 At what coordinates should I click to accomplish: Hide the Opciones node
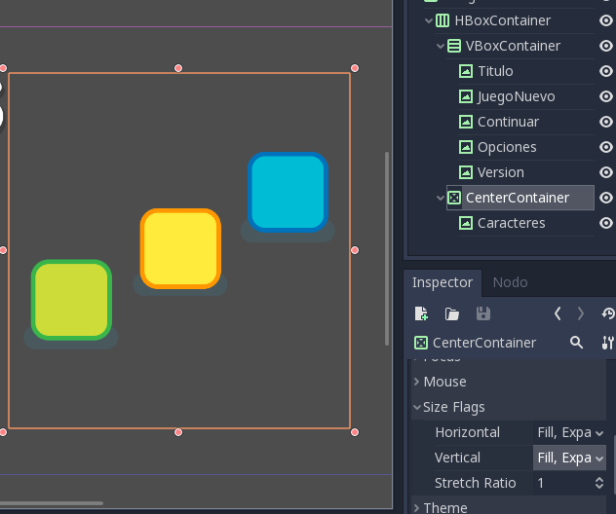pos(606,147)
